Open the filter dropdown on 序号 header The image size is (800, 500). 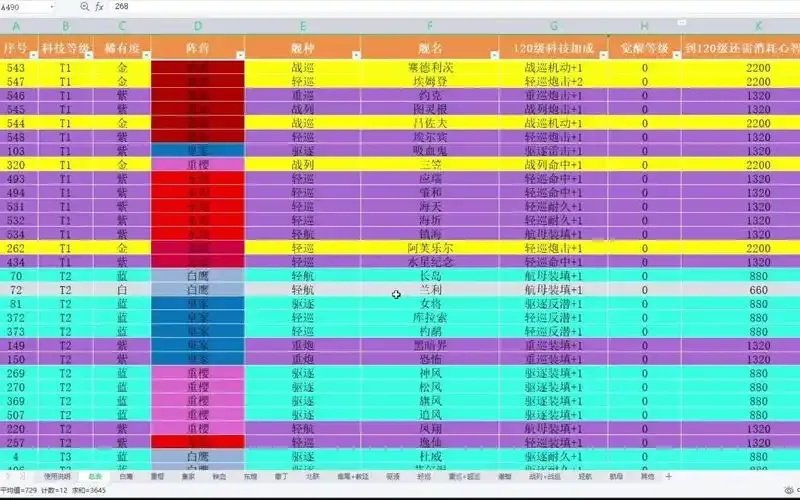coord(34,55)
